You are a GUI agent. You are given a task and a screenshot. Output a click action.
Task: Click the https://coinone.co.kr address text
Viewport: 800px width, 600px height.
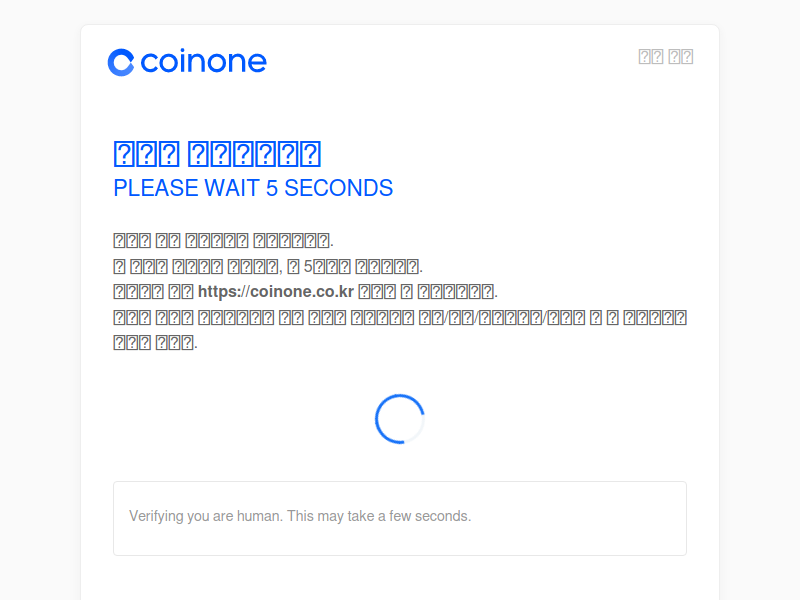276,291
